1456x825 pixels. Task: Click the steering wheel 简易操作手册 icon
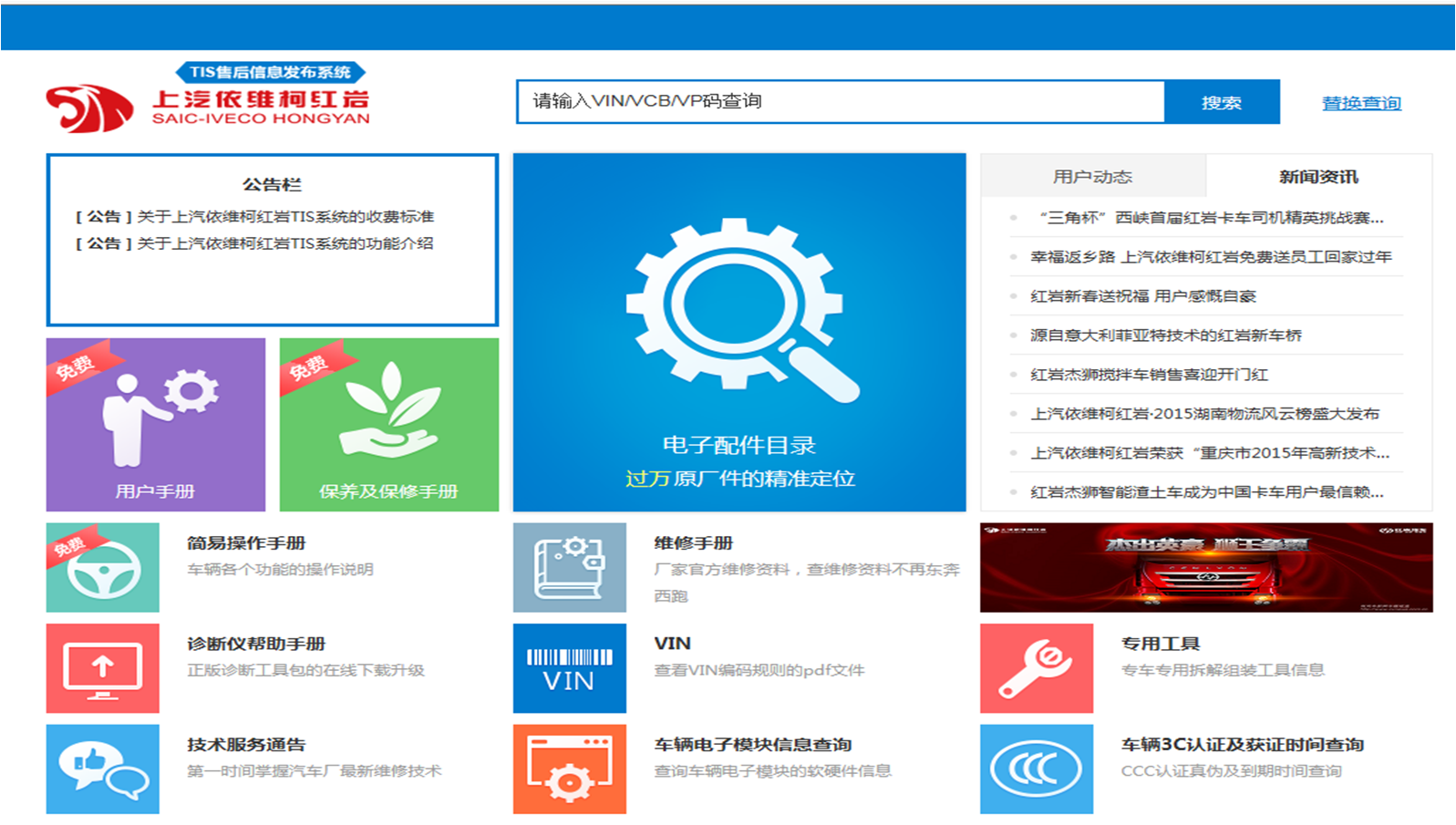pos(103,567)
